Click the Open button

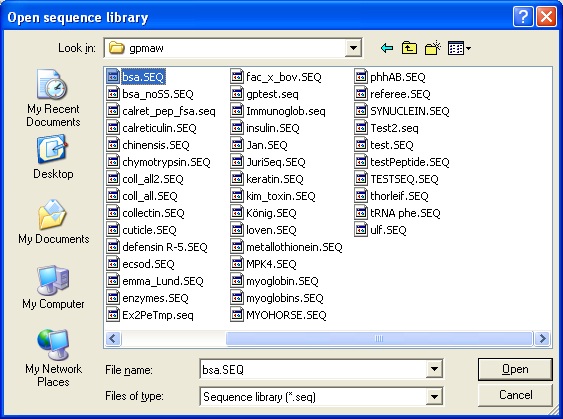[x=515, y=369]
